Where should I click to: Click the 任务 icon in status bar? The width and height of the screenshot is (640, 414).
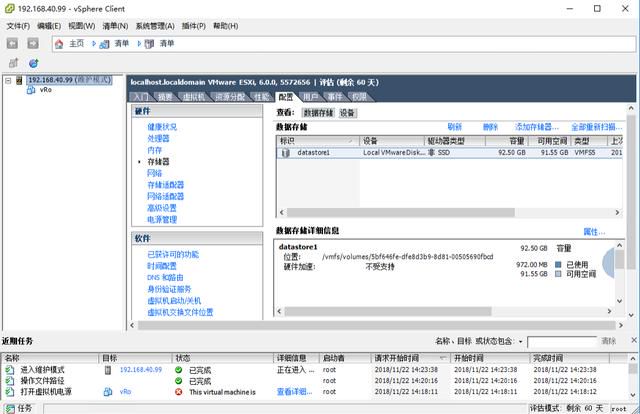tap(10, 408)
